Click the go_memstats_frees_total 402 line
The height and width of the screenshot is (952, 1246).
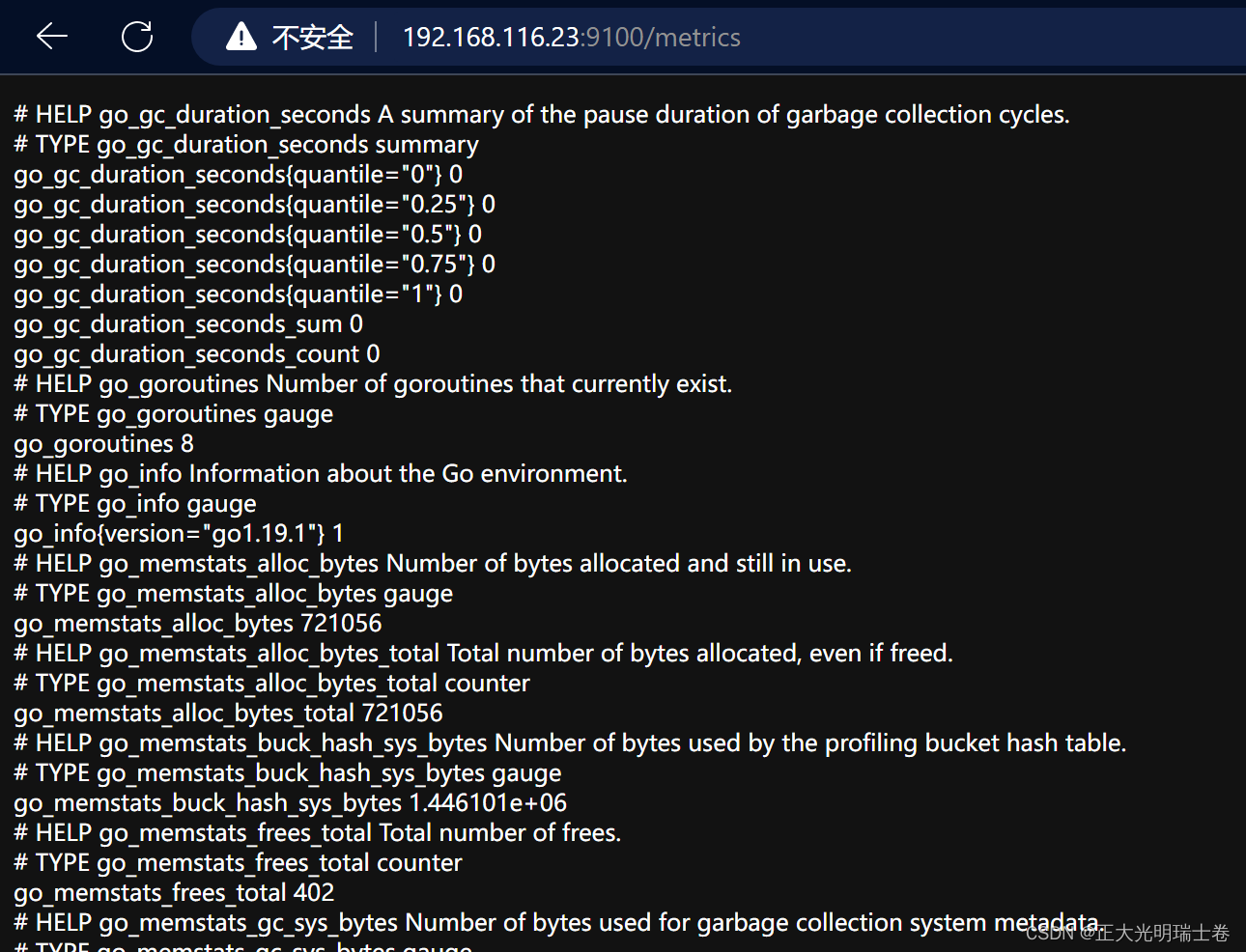pos(173,892)
